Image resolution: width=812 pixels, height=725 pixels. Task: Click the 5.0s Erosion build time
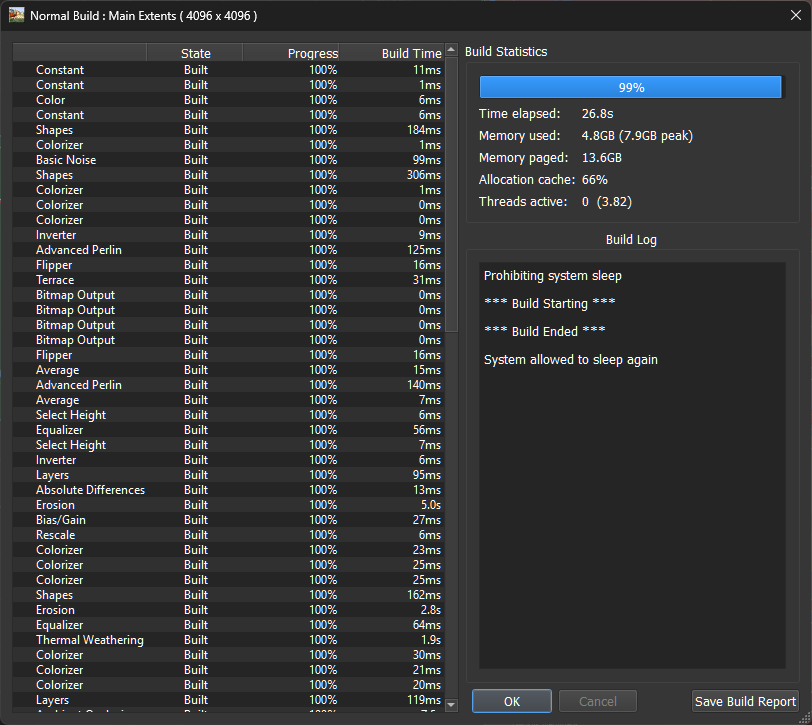coord(431,505)
